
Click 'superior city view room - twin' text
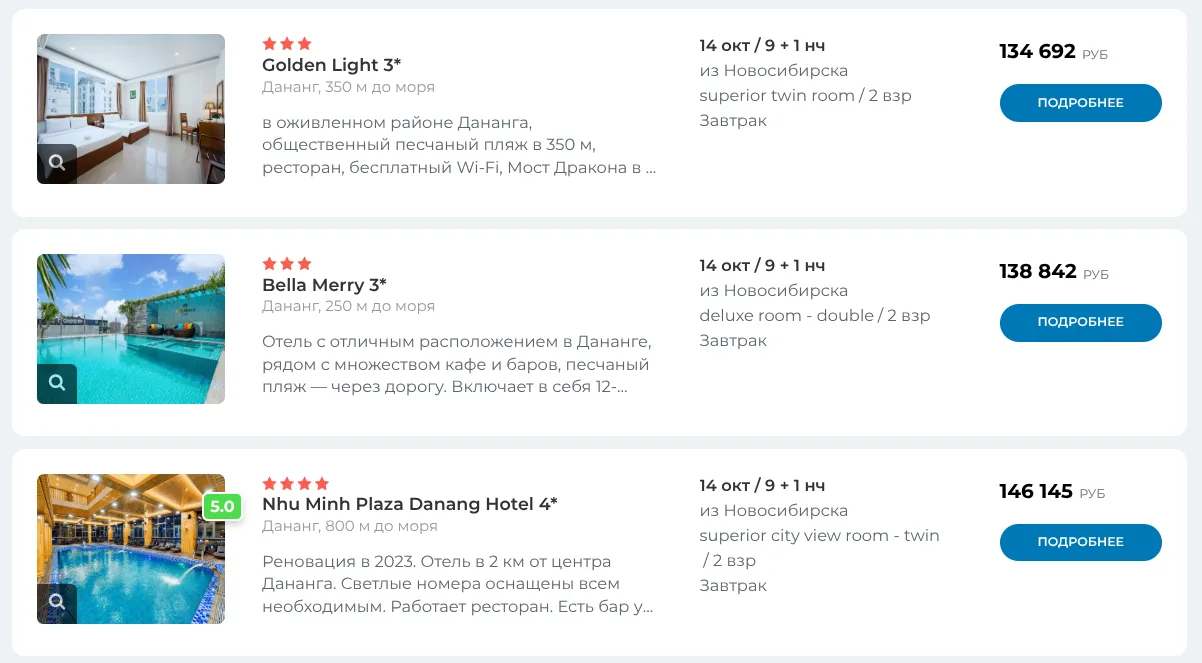click(x=819, y=536)
